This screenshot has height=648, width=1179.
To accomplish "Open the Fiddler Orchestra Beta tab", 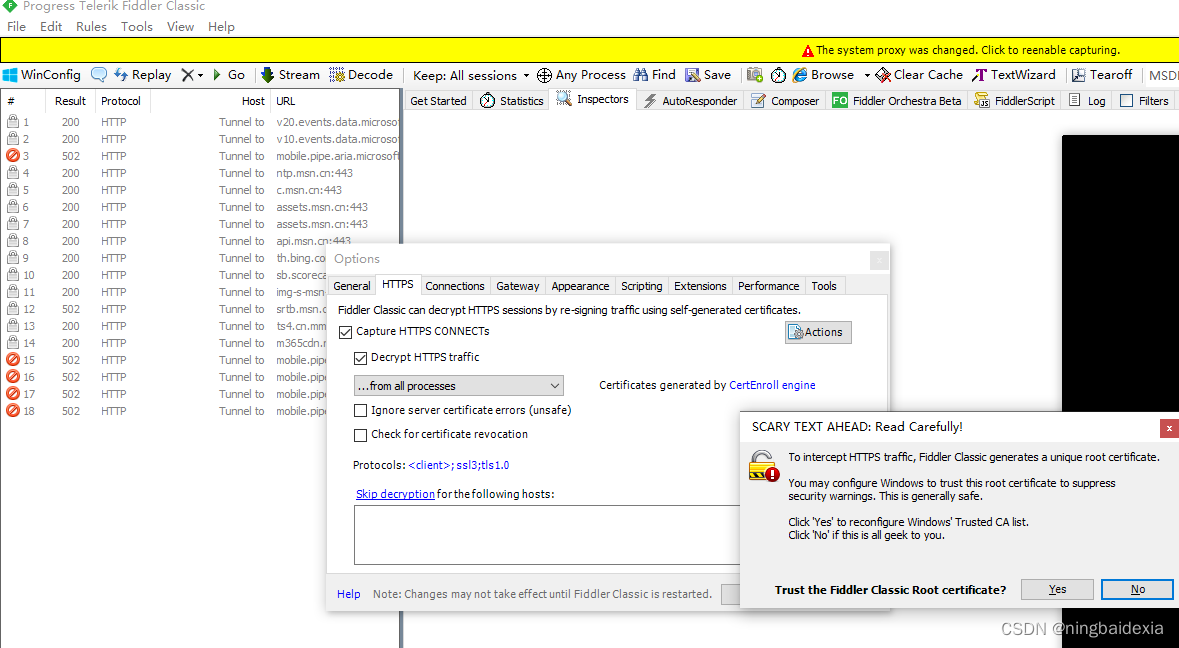I will click(x=897, y=101).
